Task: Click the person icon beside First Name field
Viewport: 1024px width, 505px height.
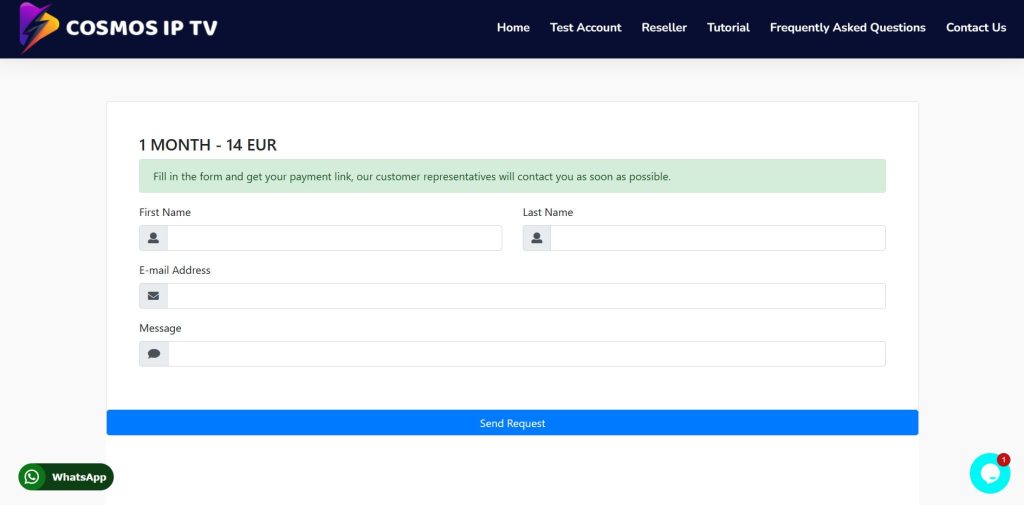Action: 153,238
